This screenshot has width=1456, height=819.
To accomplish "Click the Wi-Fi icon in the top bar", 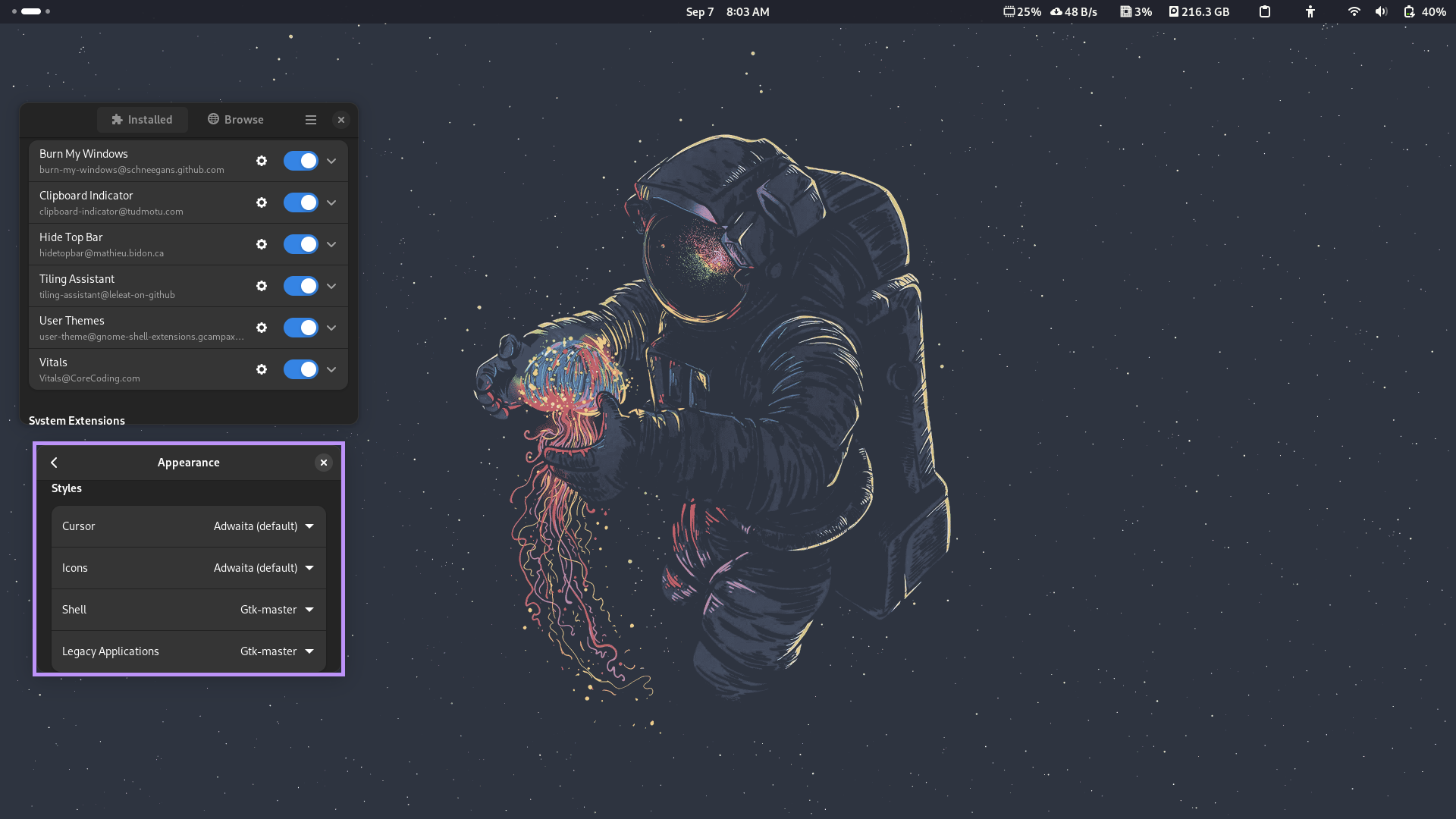I will pyautogui.click(x=1354, y=11).
